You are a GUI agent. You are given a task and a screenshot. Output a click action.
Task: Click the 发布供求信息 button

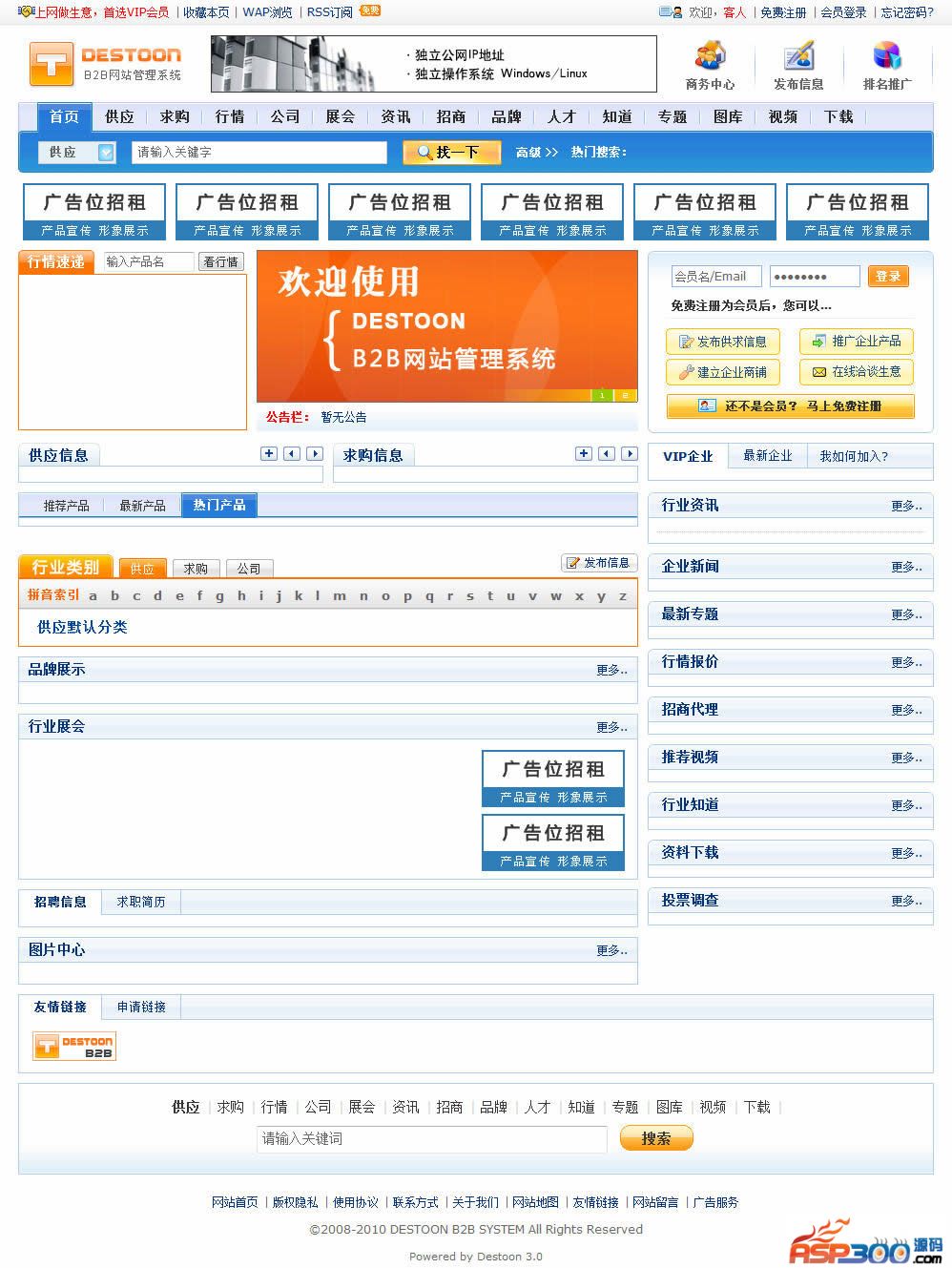723,342
